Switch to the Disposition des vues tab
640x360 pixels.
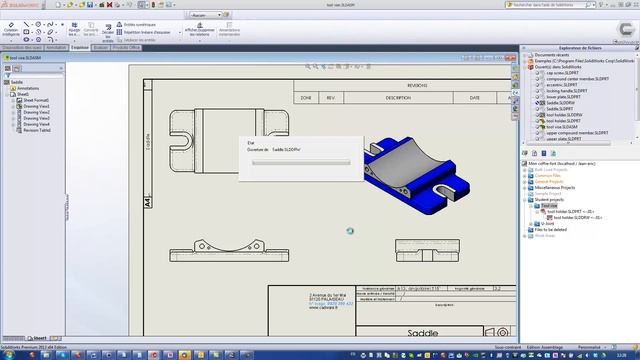point(22,48)
